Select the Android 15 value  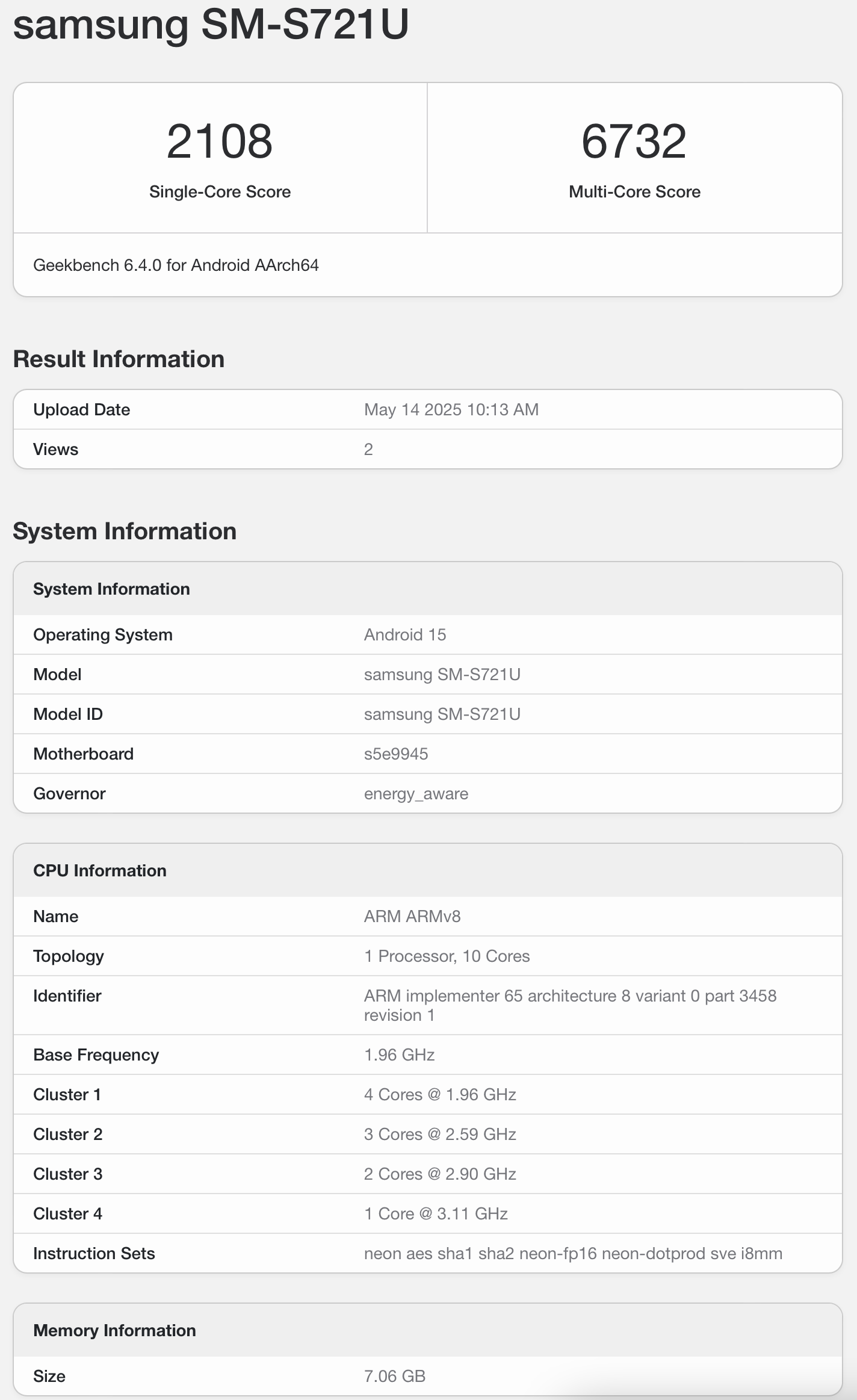405,634
